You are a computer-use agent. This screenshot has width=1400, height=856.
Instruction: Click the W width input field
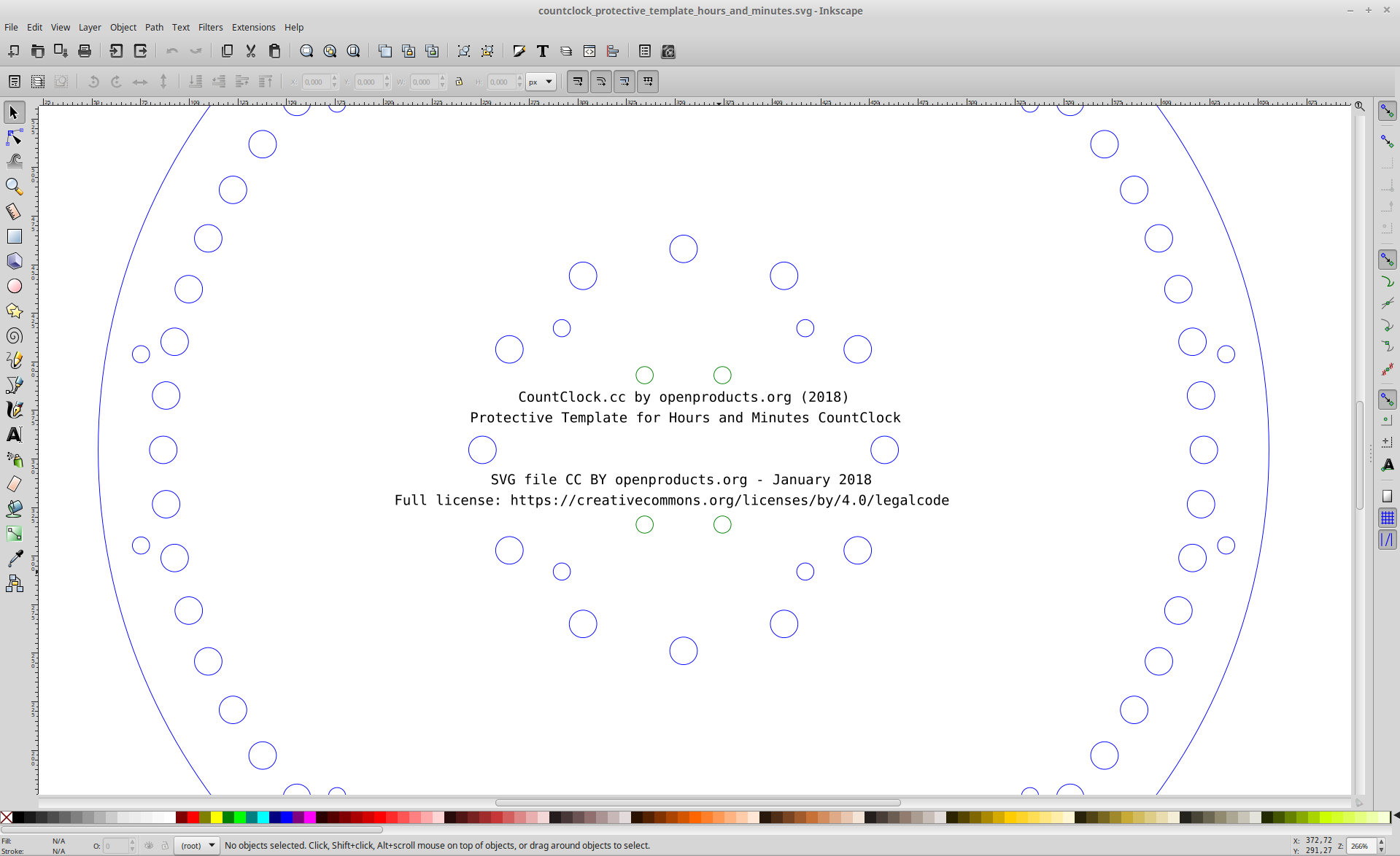pos(425,82)
